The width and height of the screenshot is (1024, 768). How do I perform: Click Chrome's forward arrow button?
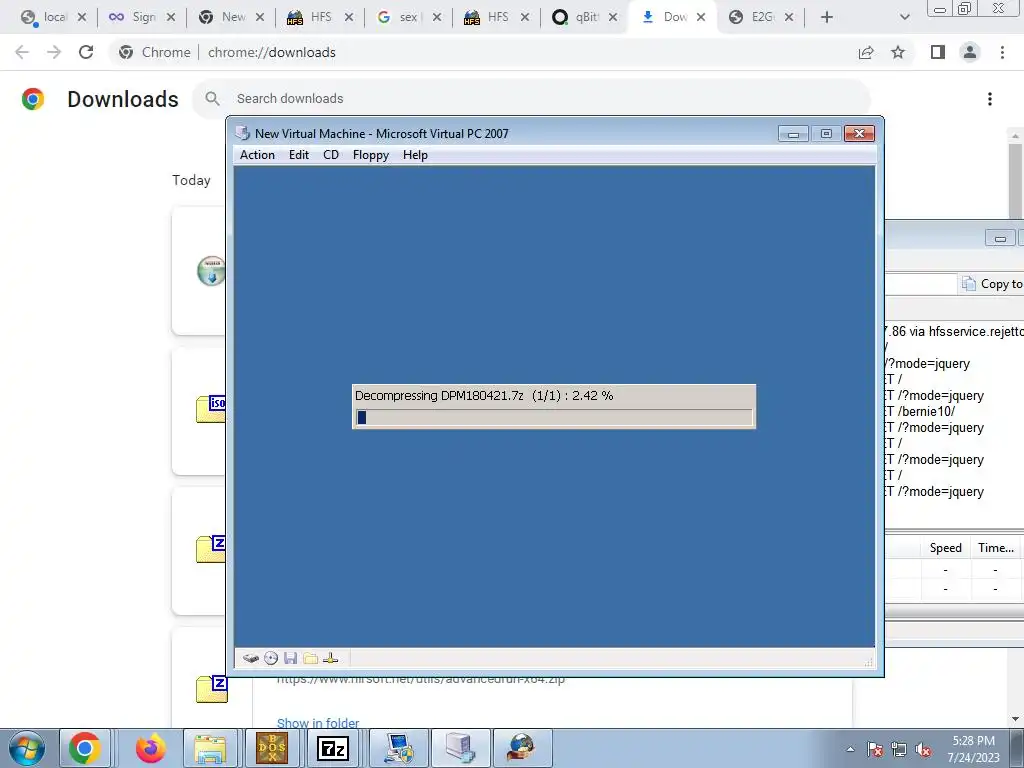pyautogui.click(x=54, y=52)
